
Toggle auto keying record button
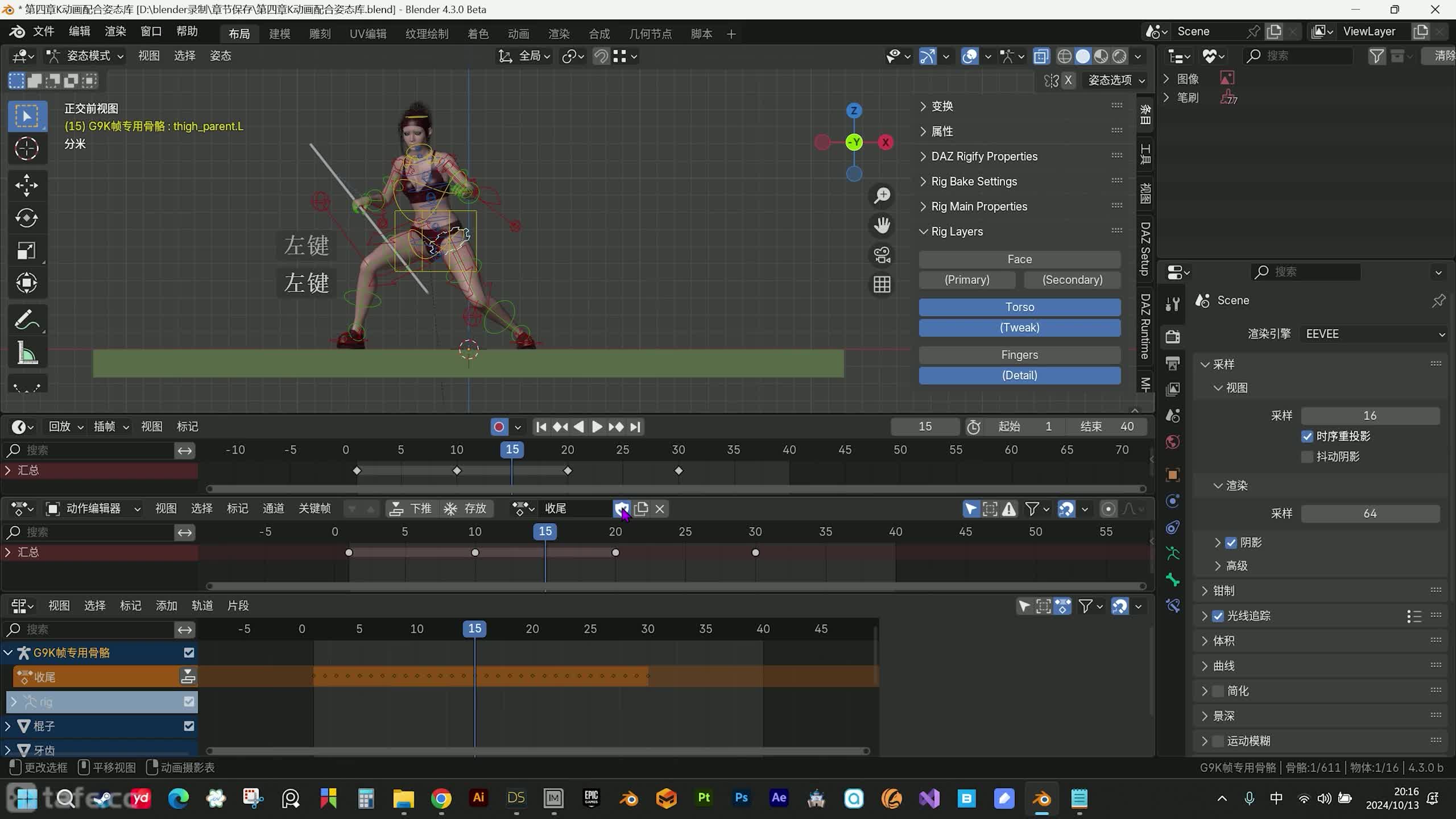499,427
